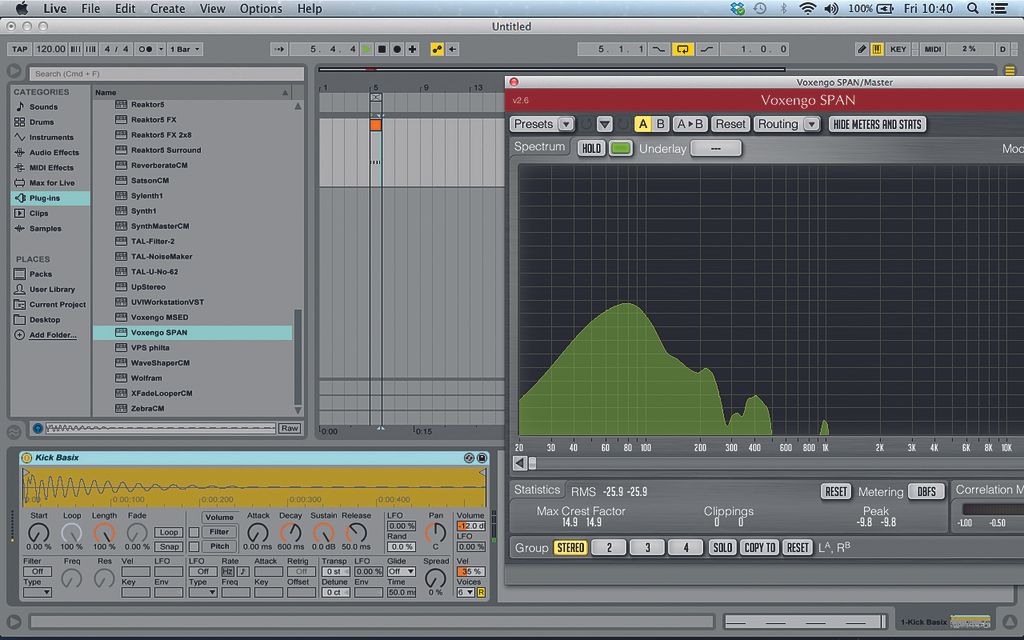Click the TAP tempo button

(x=19, y=49)
